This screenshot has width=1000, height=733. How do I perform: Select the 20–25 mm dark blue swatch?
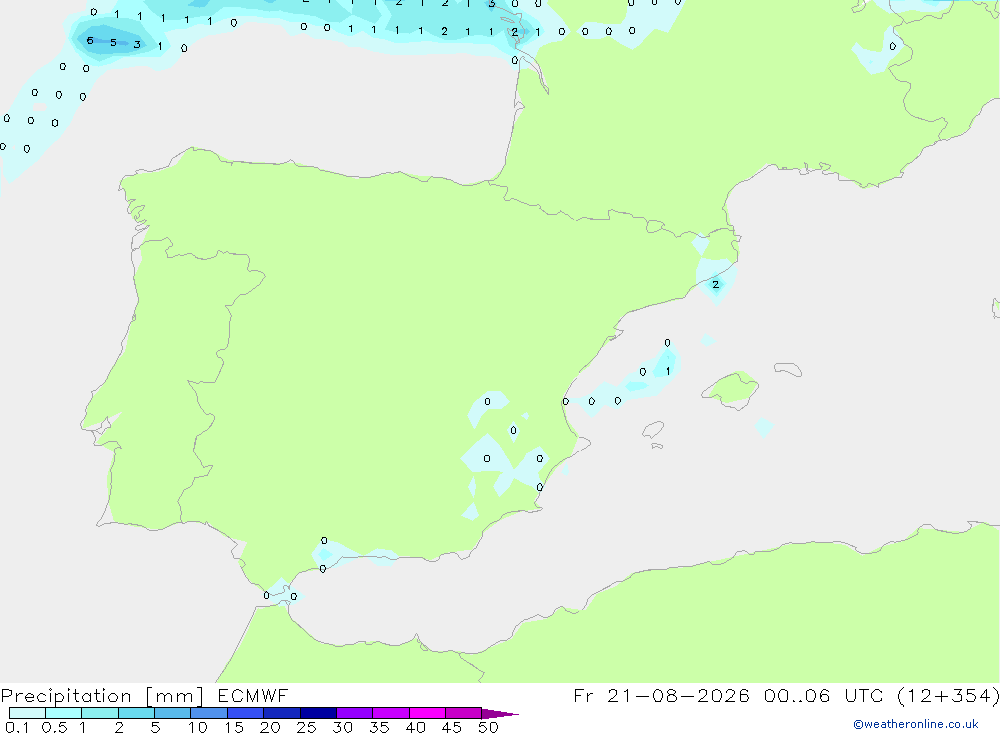click(281, 713)
